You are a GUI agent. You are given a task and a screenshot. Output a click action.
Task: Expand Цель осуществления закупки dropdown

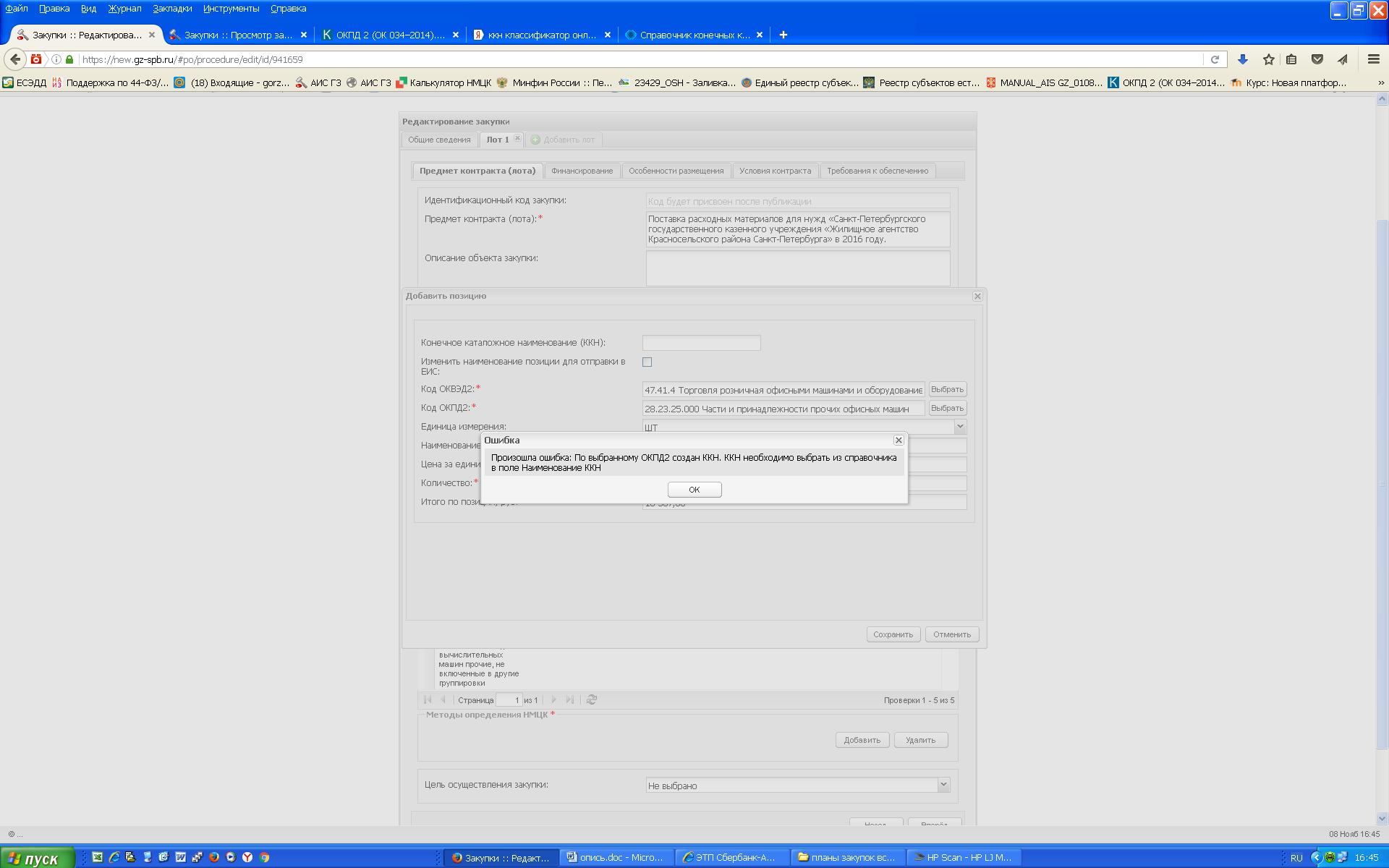pos(943,785)
